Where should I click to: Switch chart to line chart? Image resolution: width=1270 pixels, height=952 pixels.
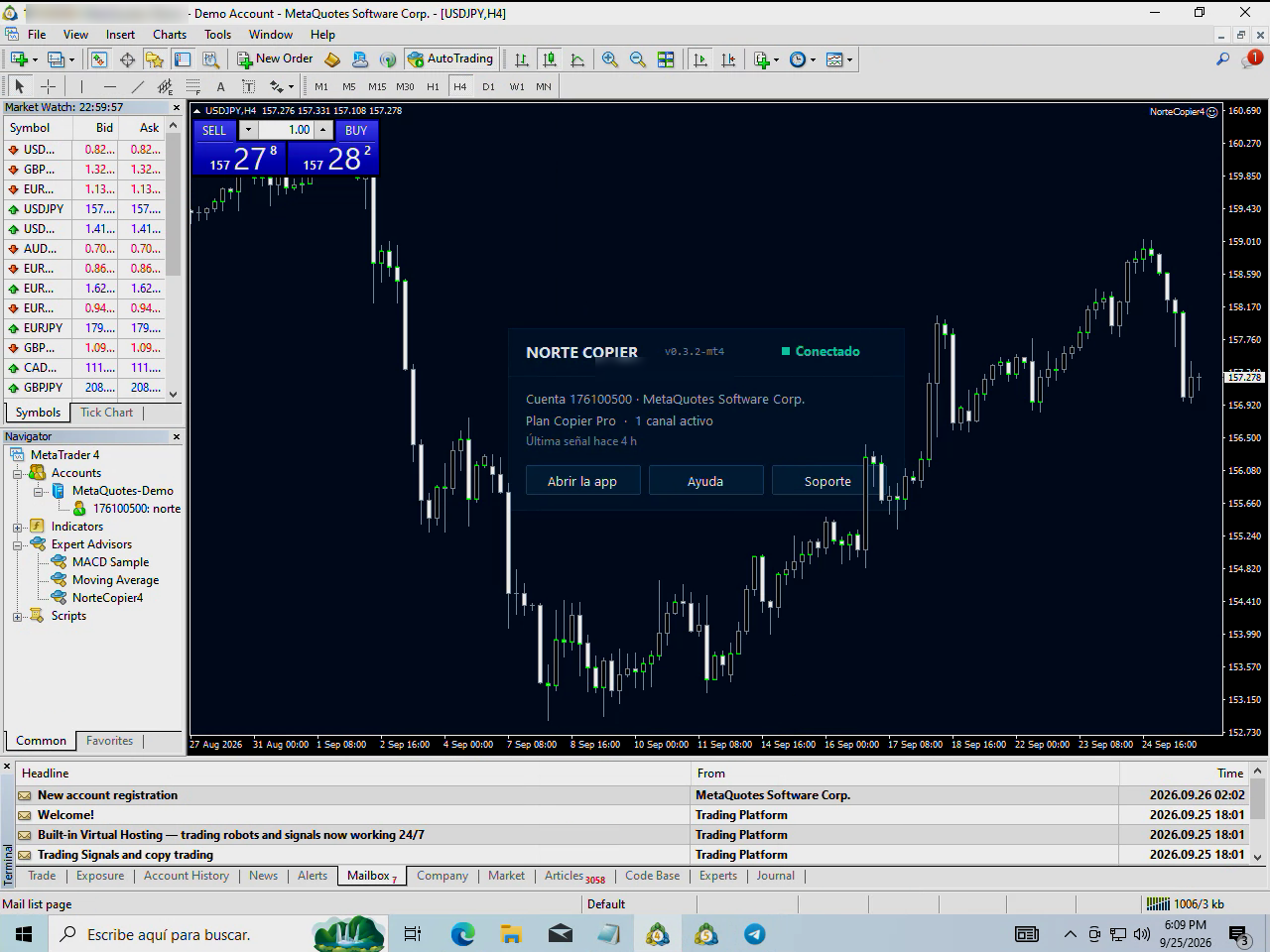tap(577, 59)
